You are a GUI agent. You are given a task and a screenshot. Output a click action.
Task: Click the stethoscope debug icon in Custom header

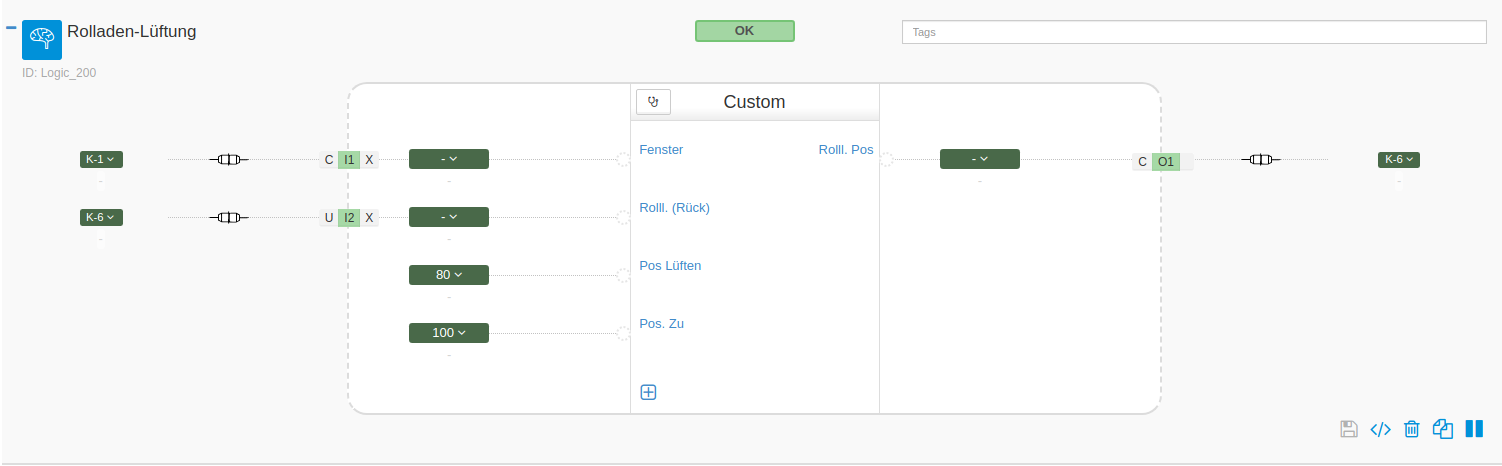[x=653, y=102]
